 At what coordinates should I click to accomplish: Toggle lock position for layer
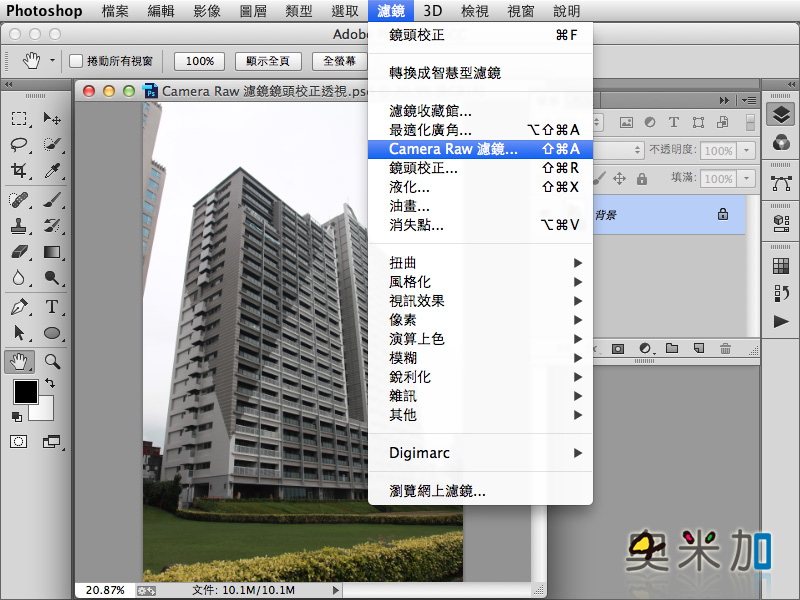pos(619,179)
